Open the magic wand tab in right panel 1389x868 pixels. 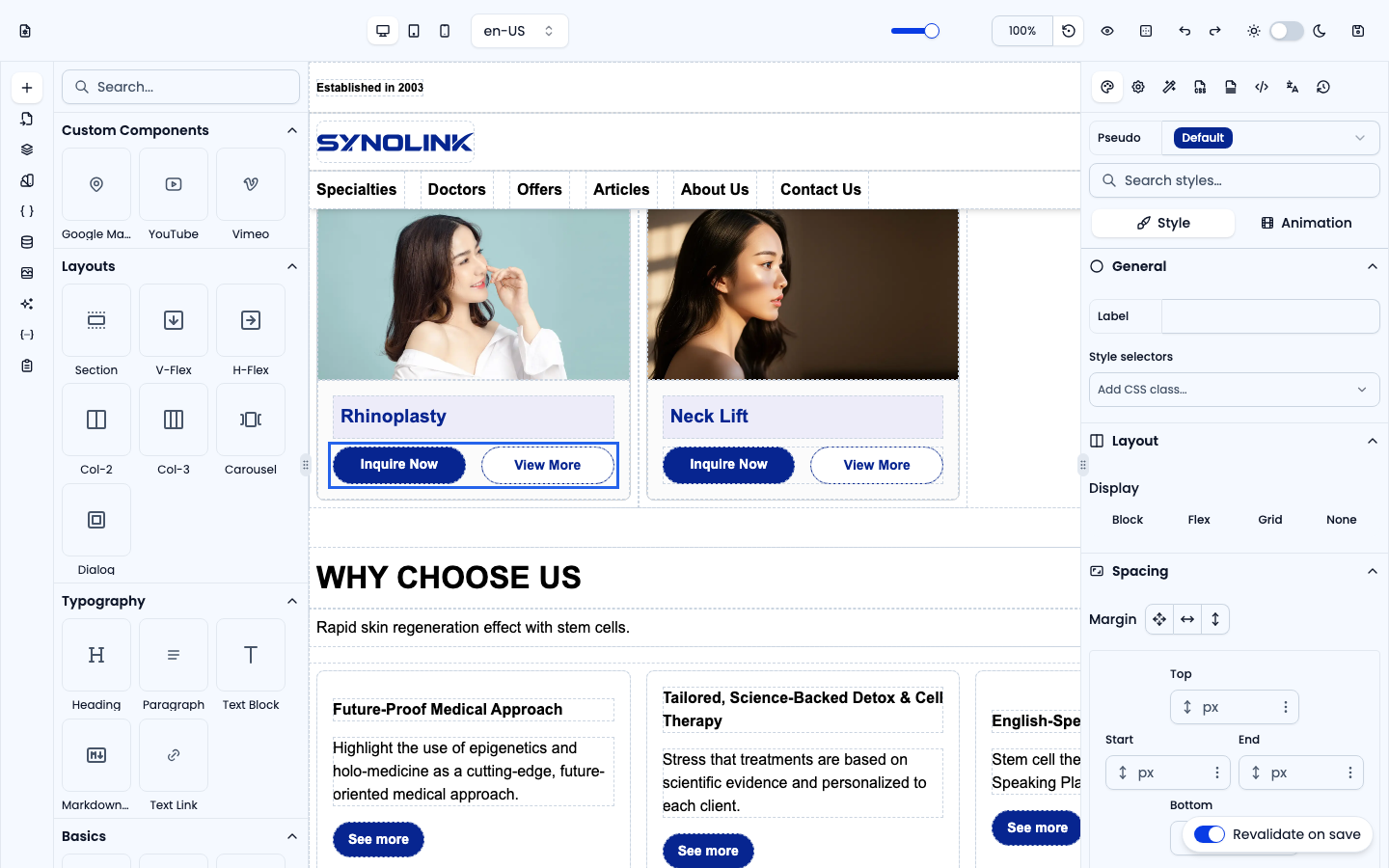(1169, 87)
